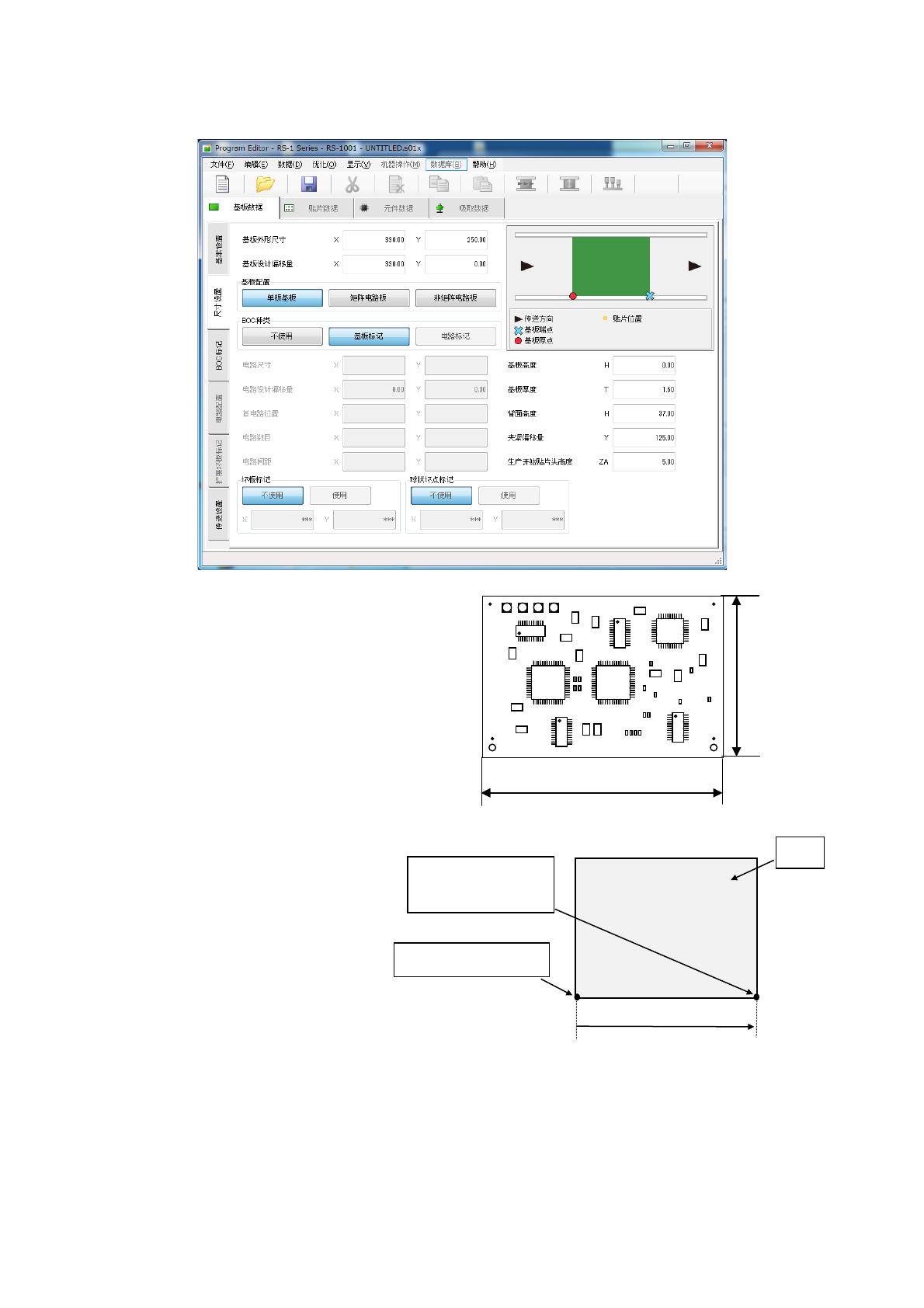This screenshot has width=924, height=1308.
Task: Open the 优化(O) menu
Action: (x=324, y=165)
